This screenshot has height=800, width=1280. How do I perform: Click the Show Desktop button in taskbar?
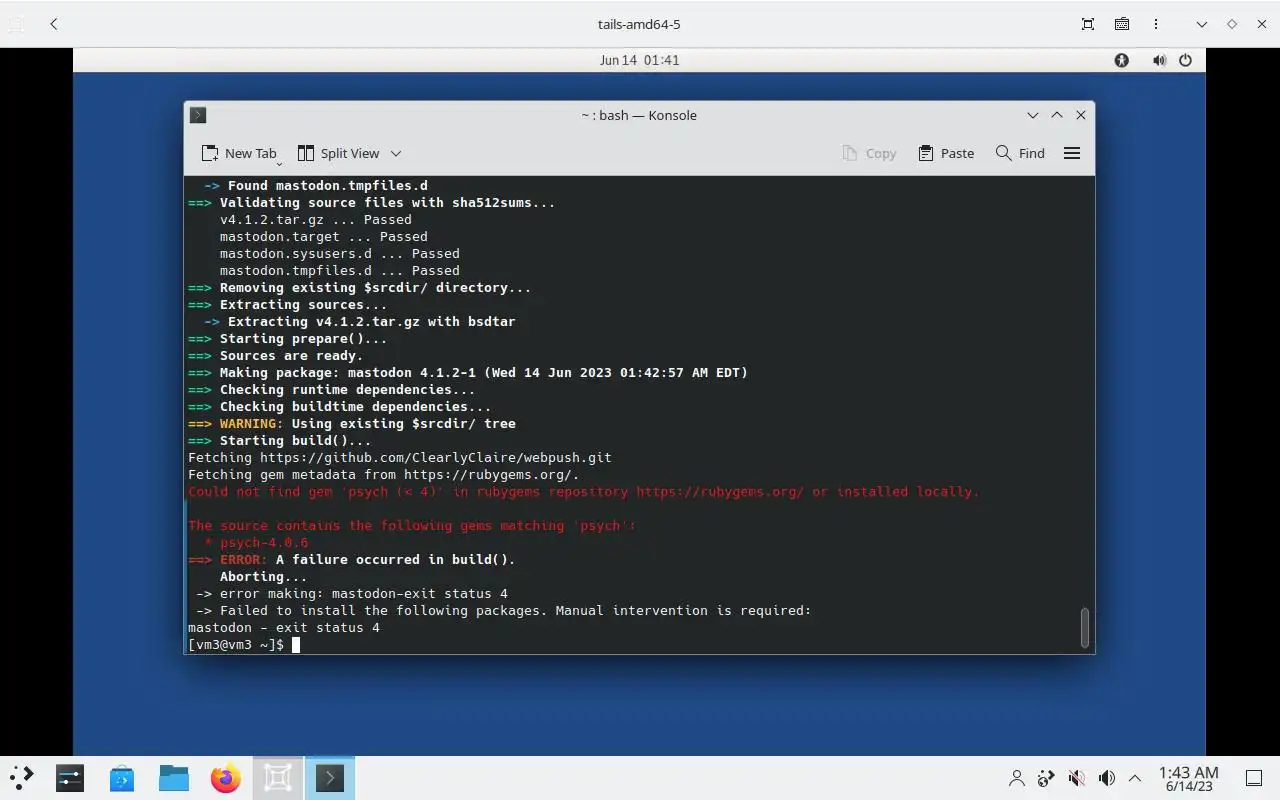click(1254, 778)
